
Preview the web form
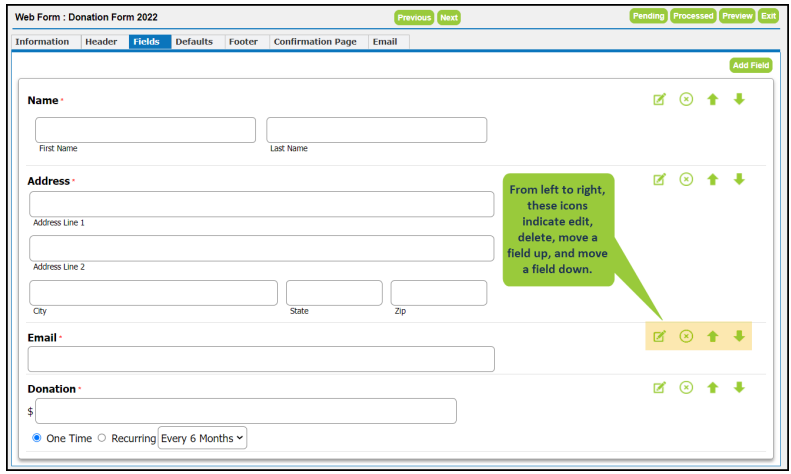coord(737,16)
